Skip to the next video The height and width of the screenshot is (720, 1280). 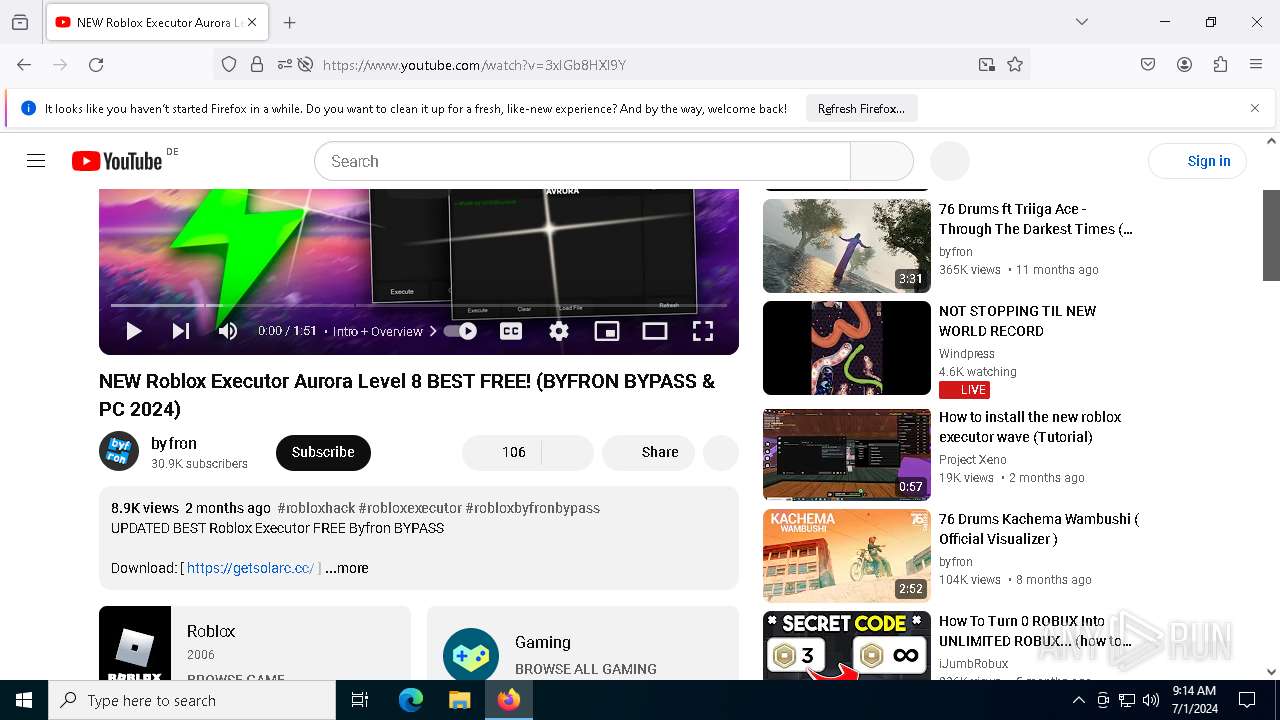pos(181,331)
